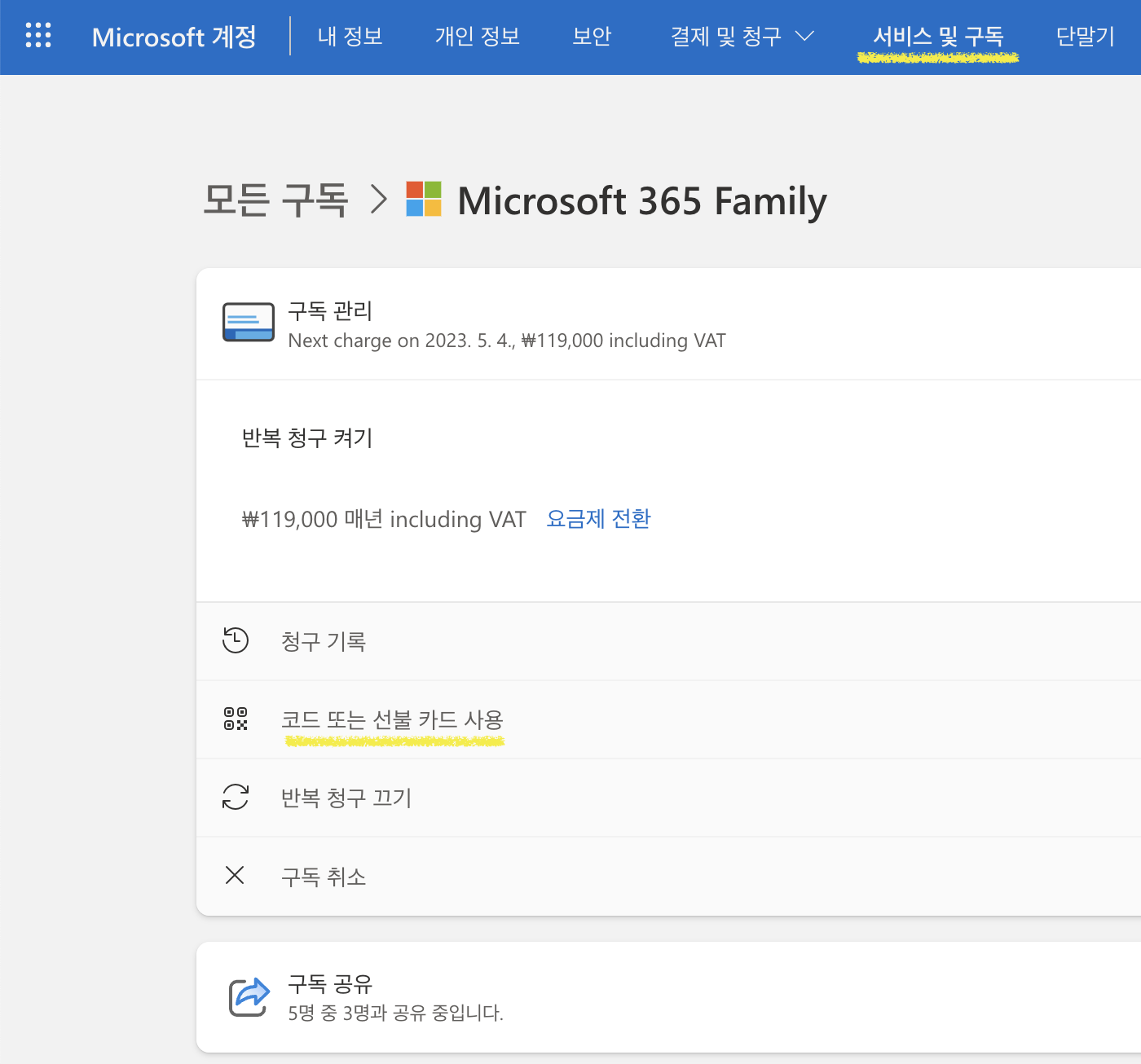This screenshot has width=1141, height=1064.
Task: Switch to the 개인 정보 tab
Action: coord(477,36)
